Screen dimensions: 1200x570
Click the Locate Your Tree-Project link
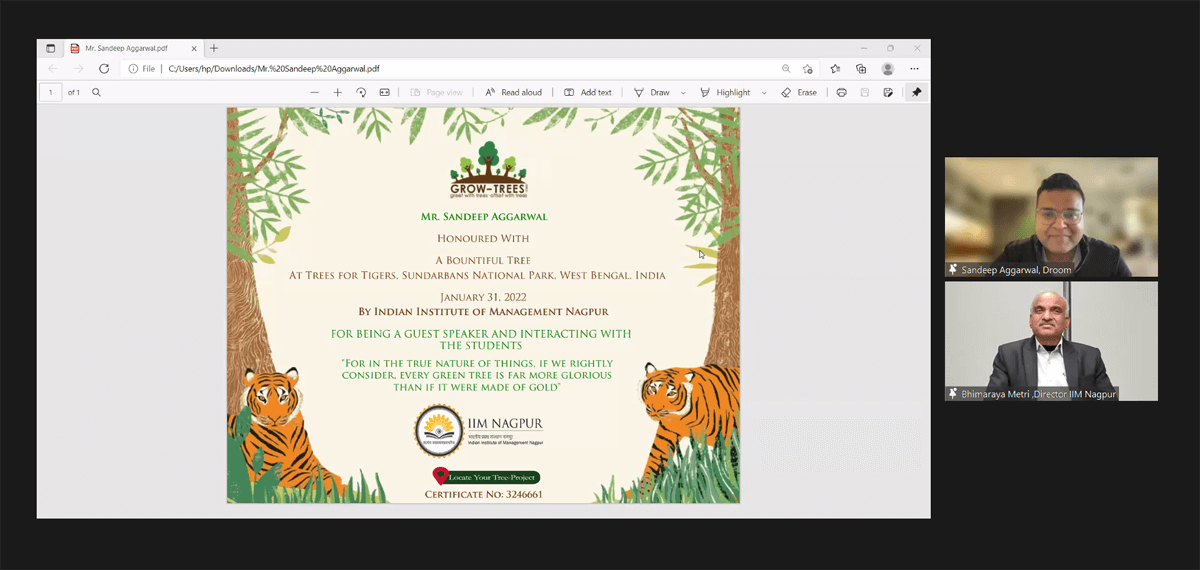point(485,477)
